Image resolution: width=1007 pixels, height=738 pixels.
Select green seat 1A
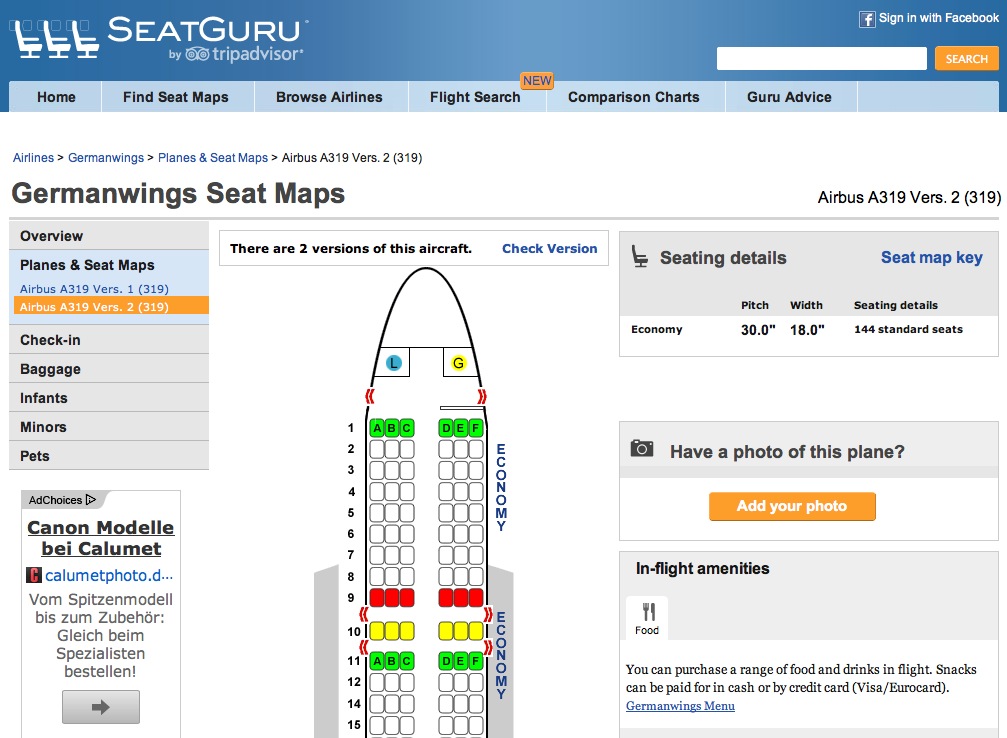pos(377,429)
